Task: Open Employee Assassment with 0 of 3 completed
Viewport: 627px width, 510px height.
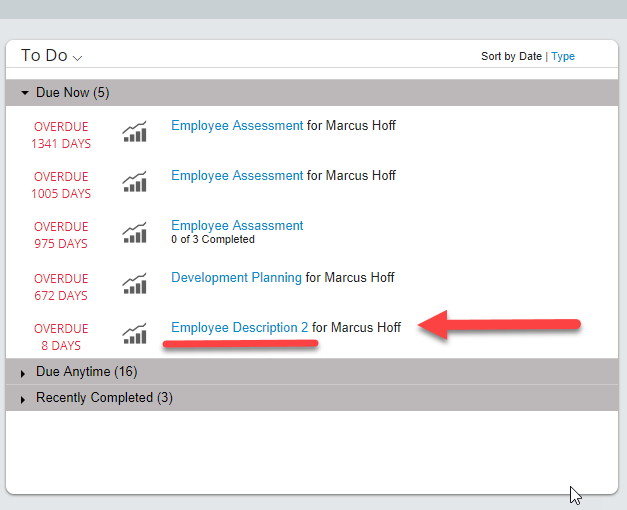Action: (237, 226)
